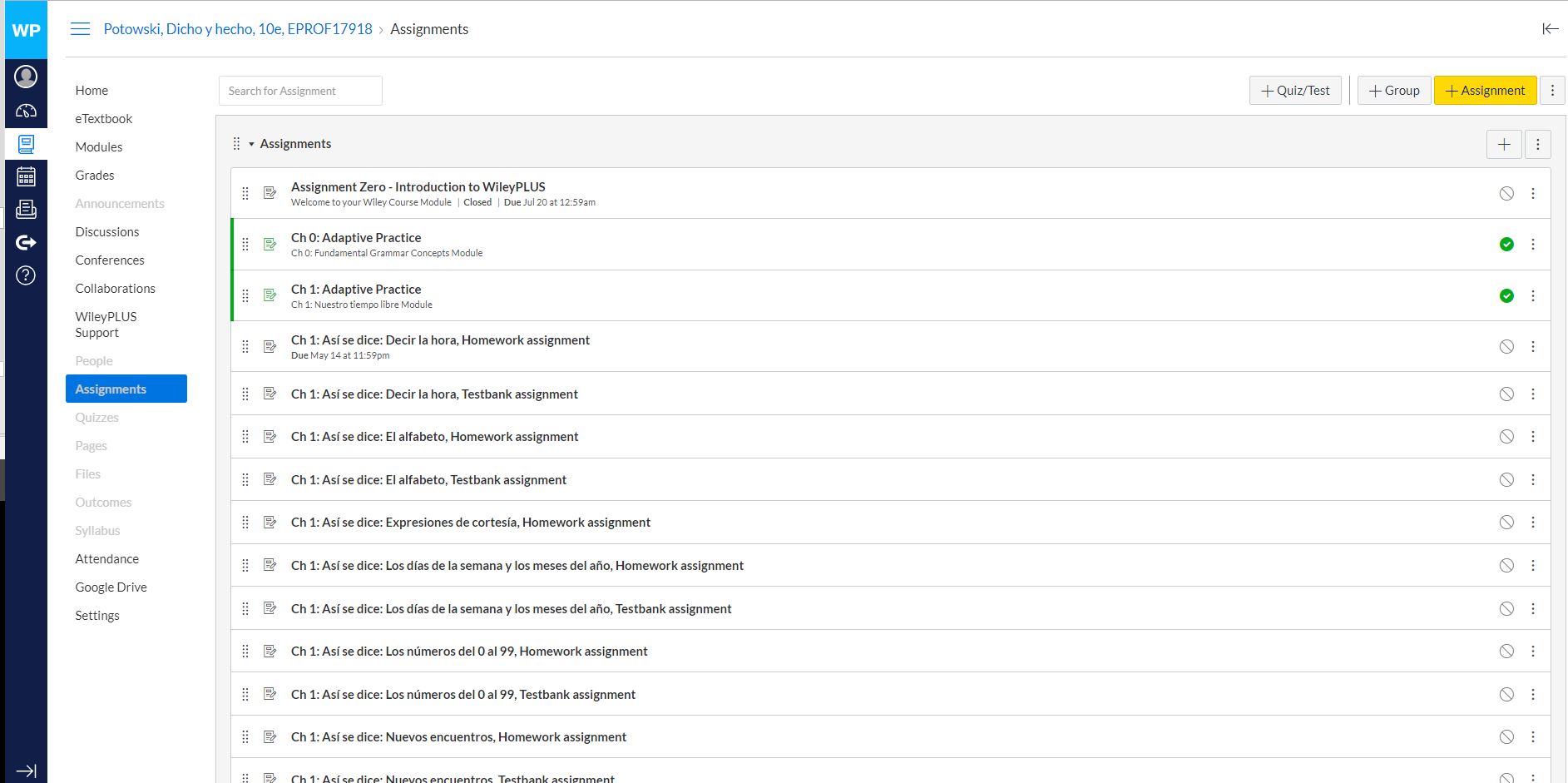Publish El alfabeto, Homework assignment
The height and width of the screenshot is (783, 1568).
[x=1506, y=437]
